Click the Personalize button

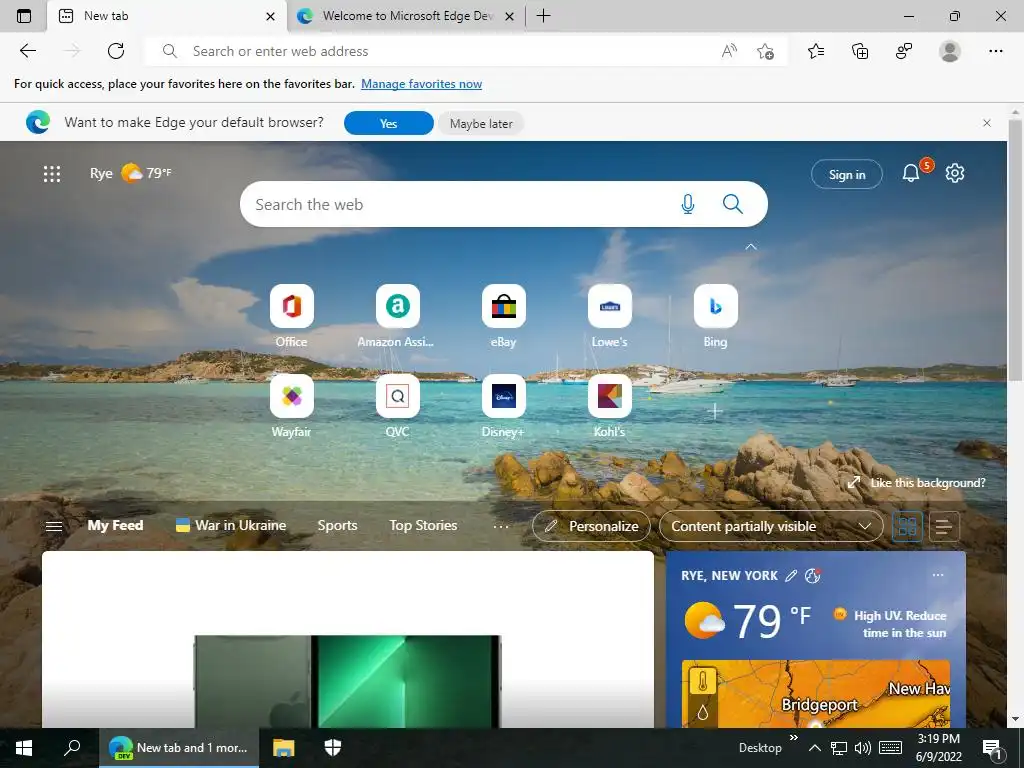591,526
